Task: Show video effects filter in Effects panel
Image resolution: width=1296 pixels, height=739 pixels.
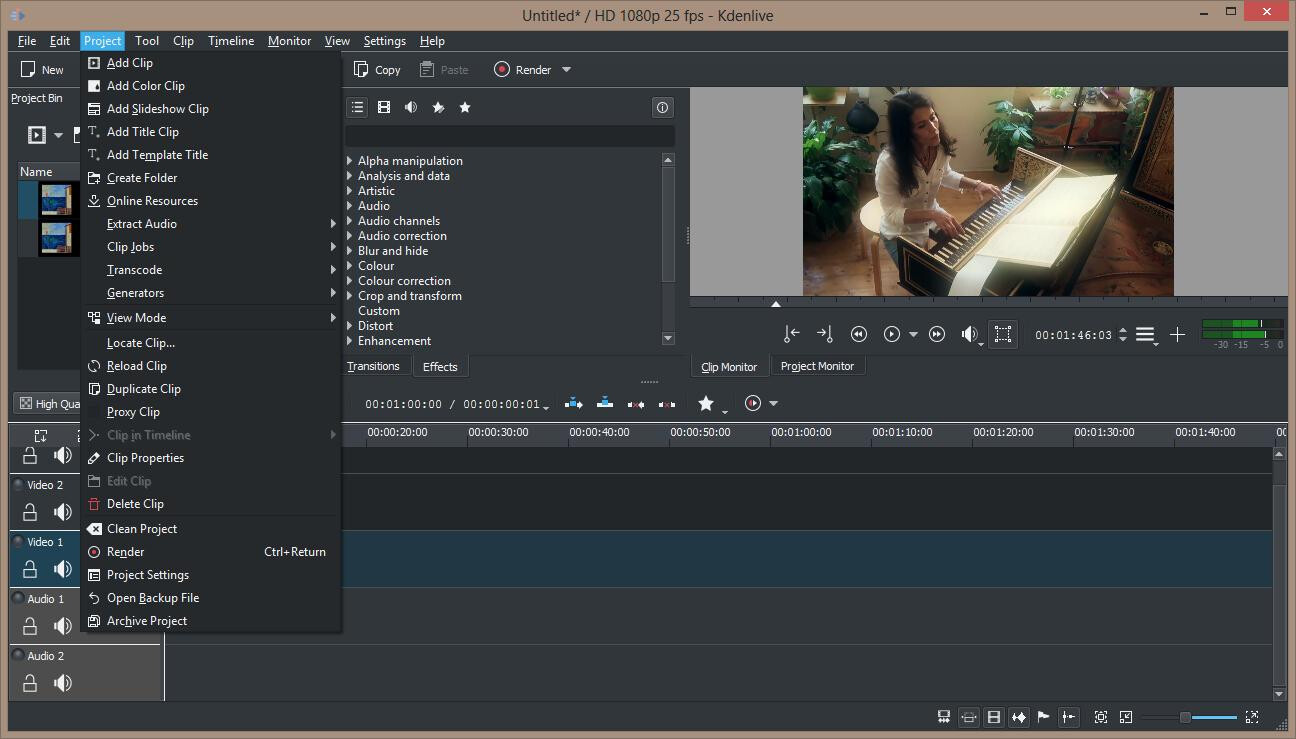Action: (x=384, y=107)
